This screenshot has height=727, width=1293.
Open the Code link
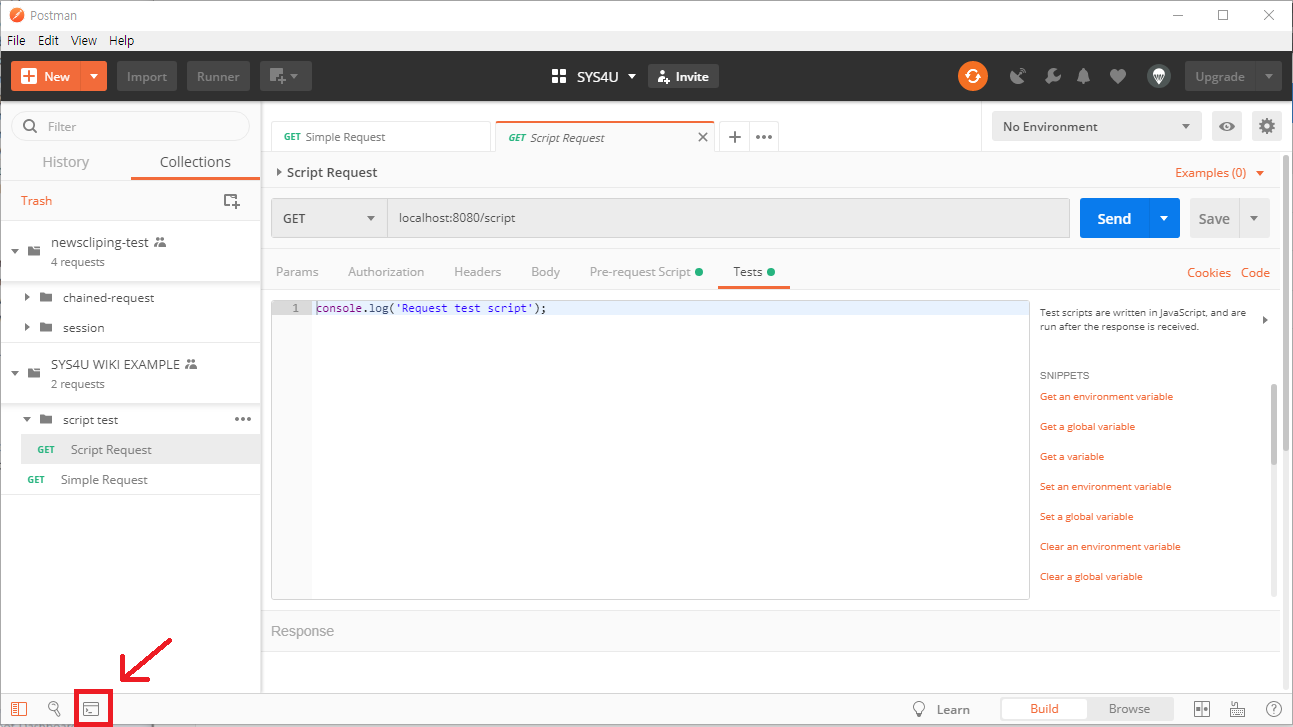[1255, 272]
